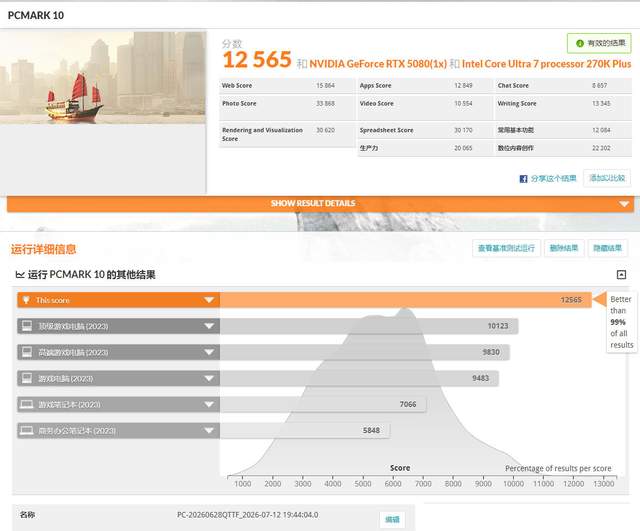The width and height of the screenshot is (640, 531).
Task: Open the SHOW RESULT DETAILS label
Action: click(x=313, y=203)
